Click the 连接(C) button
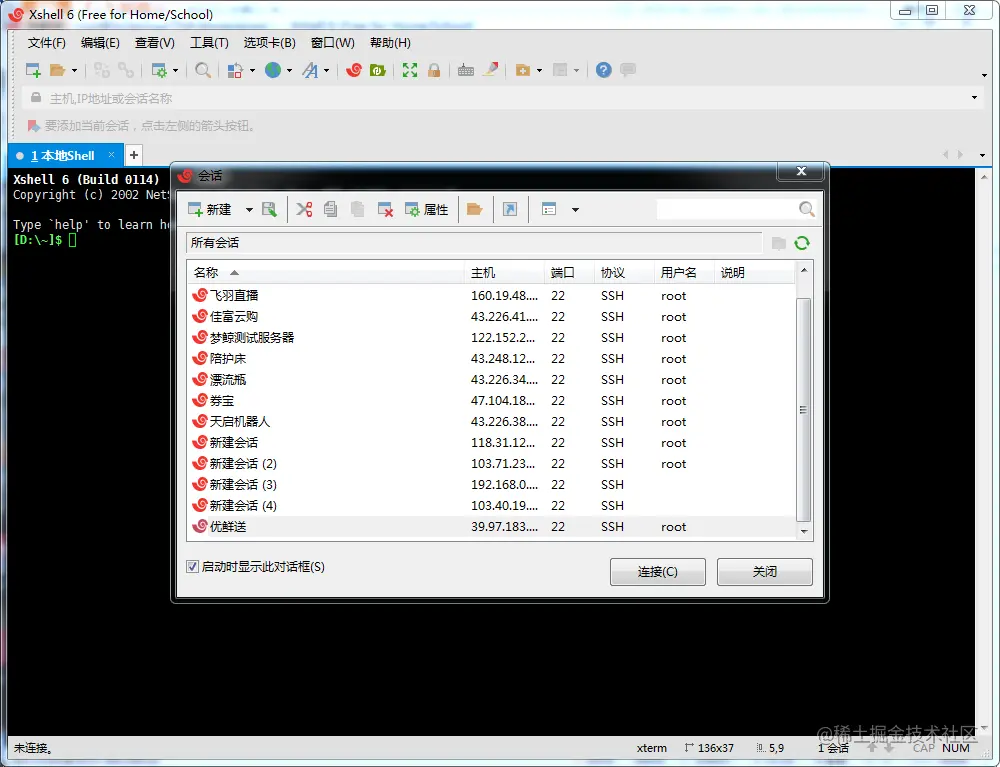The height and width of the screenshot is (767, 1000). [658, 572]
